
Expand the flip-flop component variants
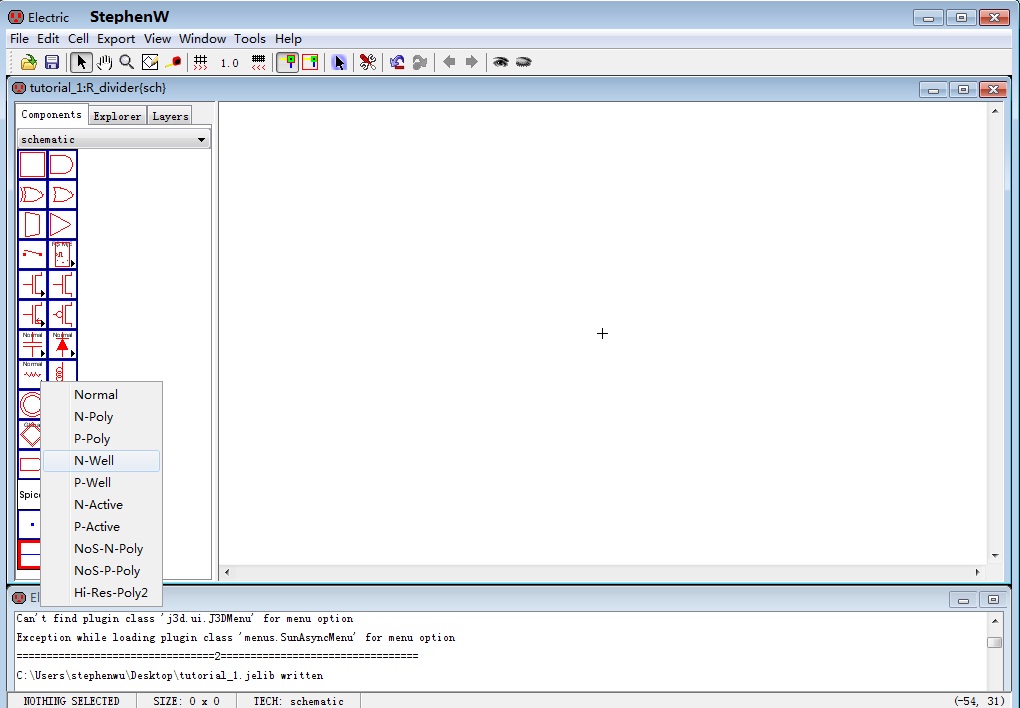(73, 263)
